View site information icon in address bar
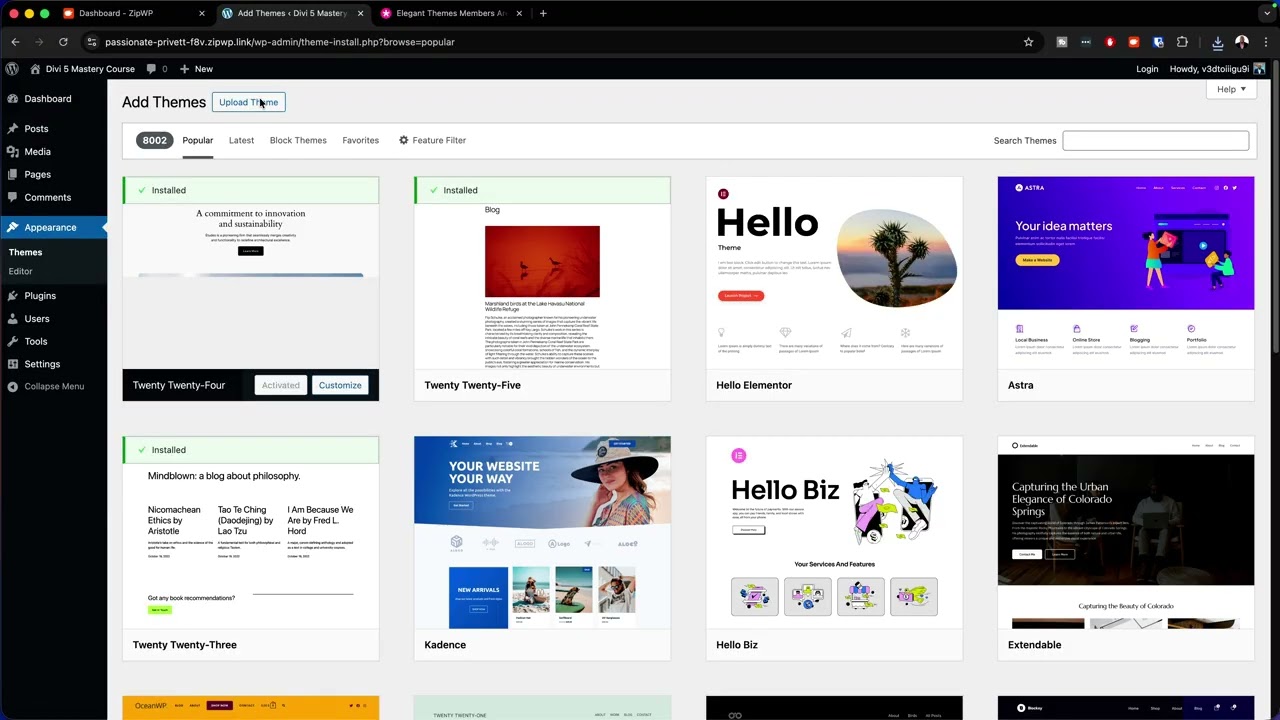This screenshot has height=720, width=1280. 91,42
